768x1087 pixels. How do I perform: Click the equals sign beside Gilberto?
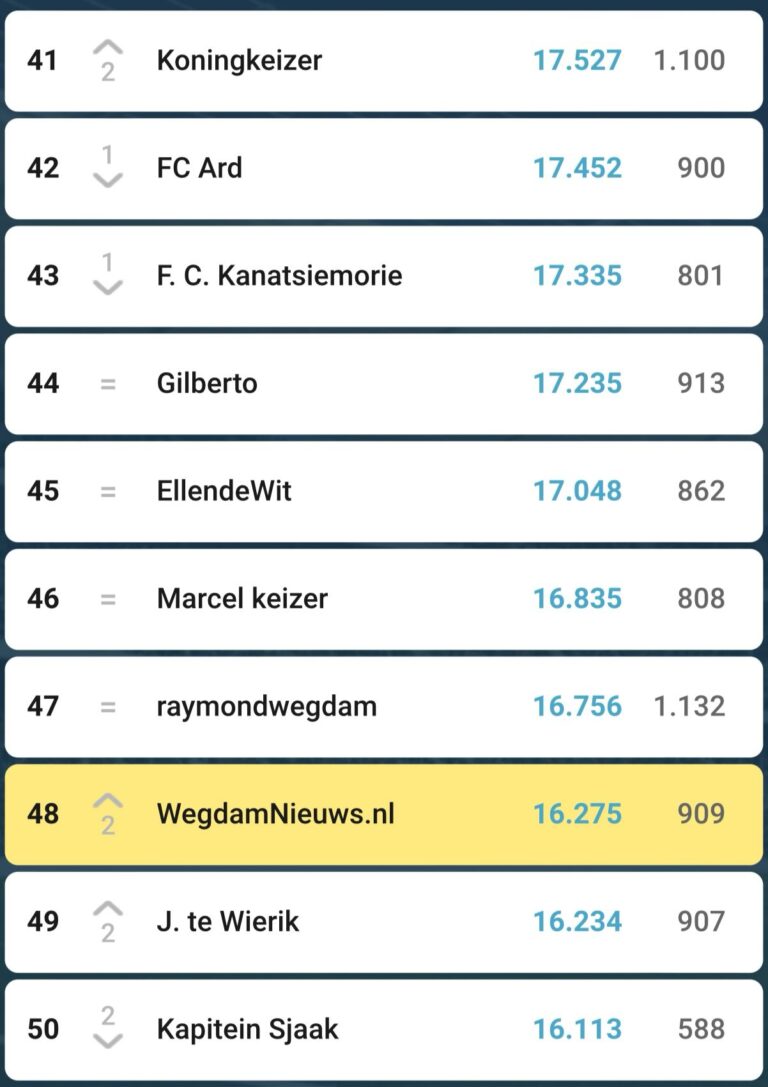tap(108, 384)
